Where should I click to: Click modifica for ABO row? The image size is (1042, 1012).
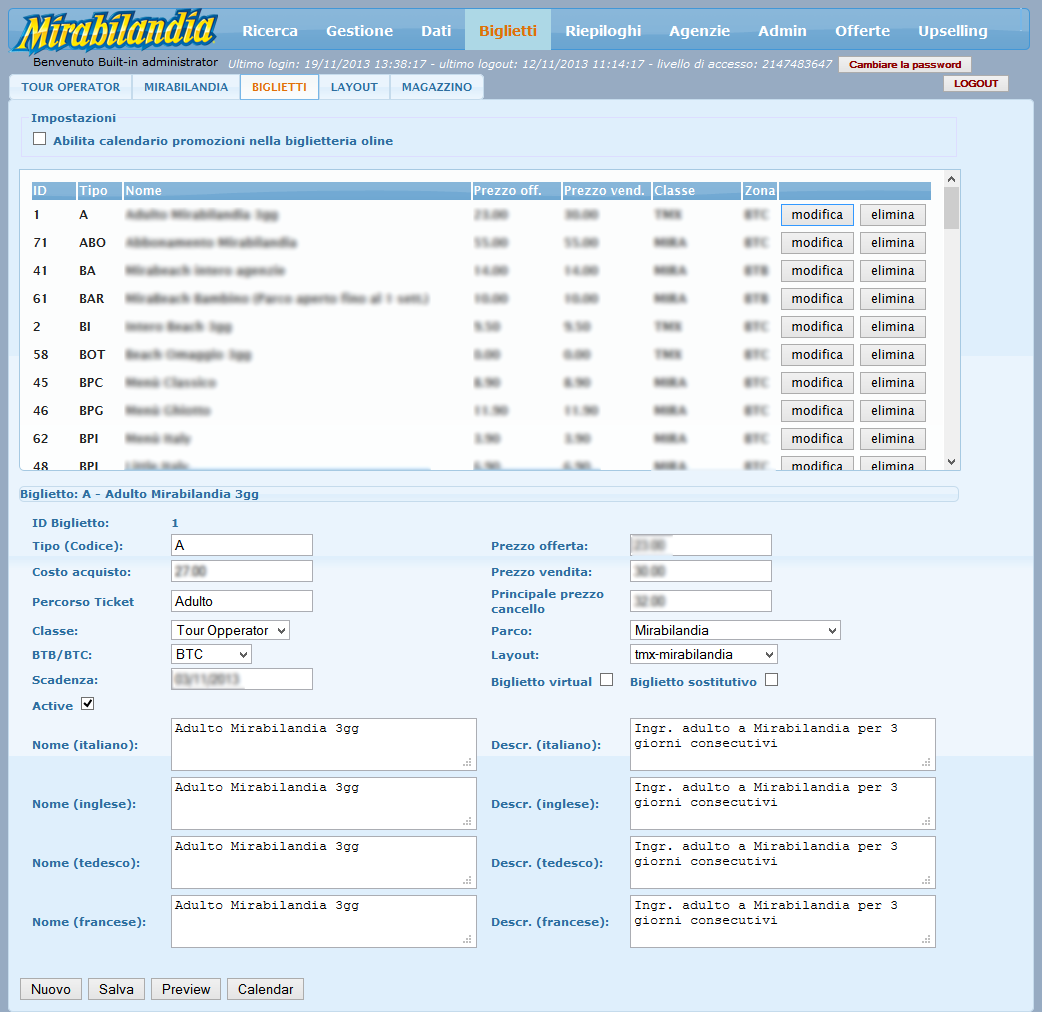[817, 243]
